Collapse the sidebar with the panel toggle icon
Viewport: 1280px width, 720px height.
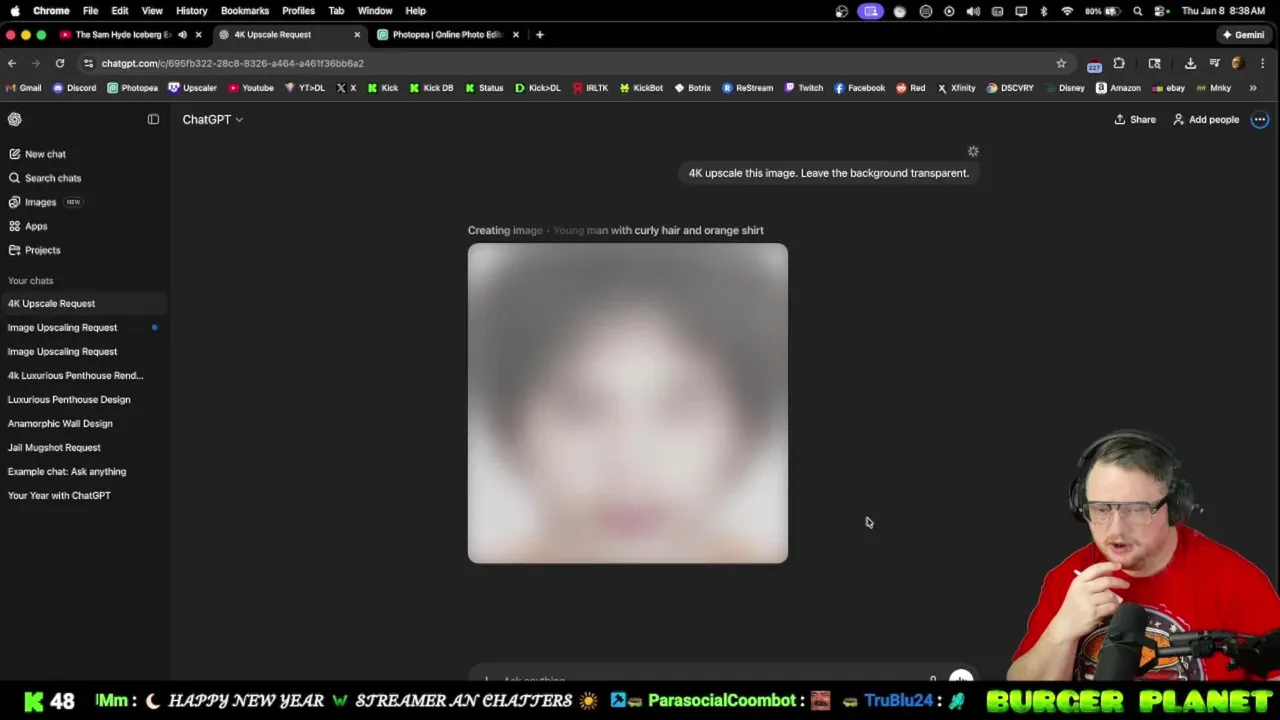coord(153,119)
